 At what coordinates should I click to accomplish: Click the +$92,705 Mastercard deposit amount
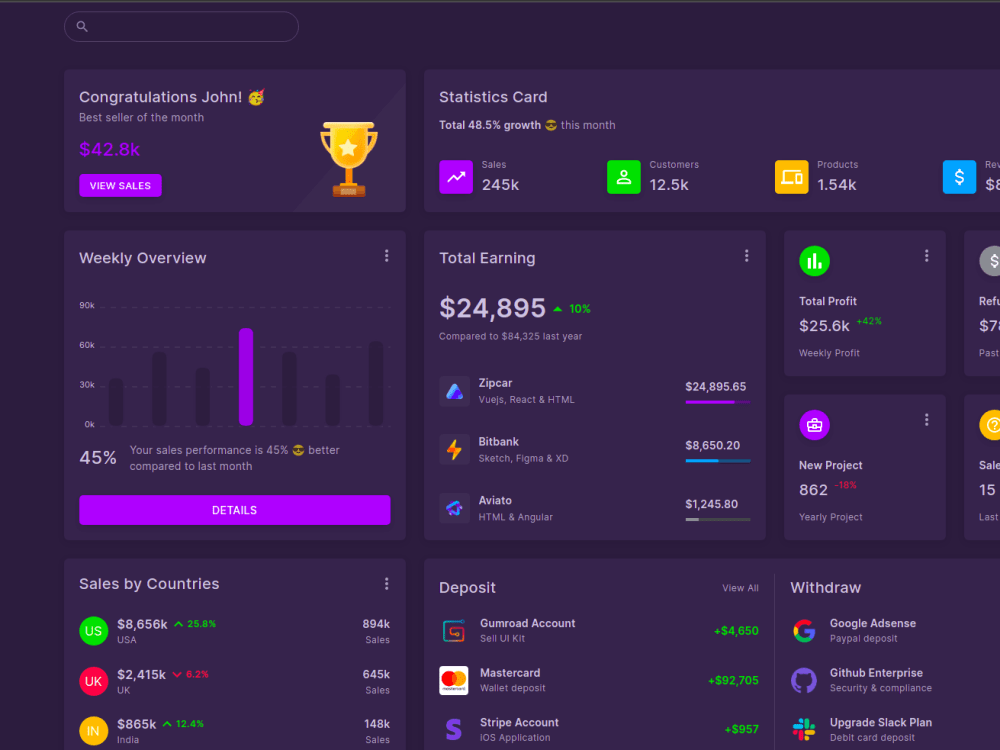[733, 680]
